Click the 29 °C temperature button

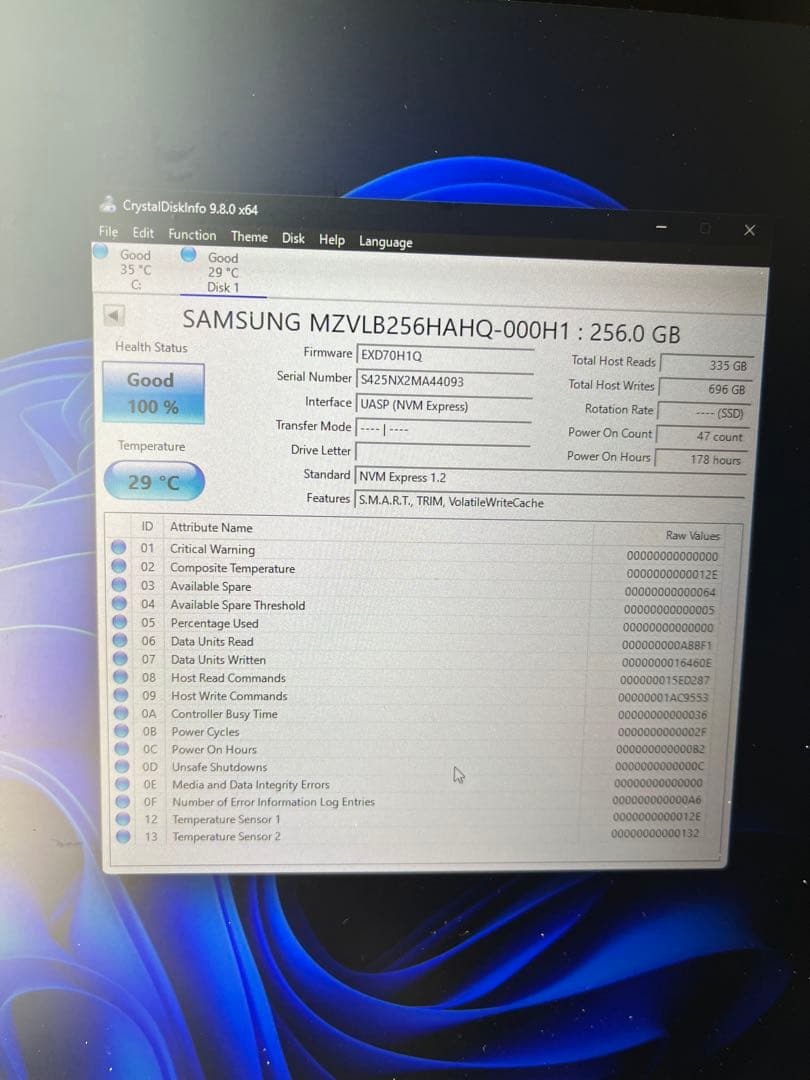click(x=154, y=481)
